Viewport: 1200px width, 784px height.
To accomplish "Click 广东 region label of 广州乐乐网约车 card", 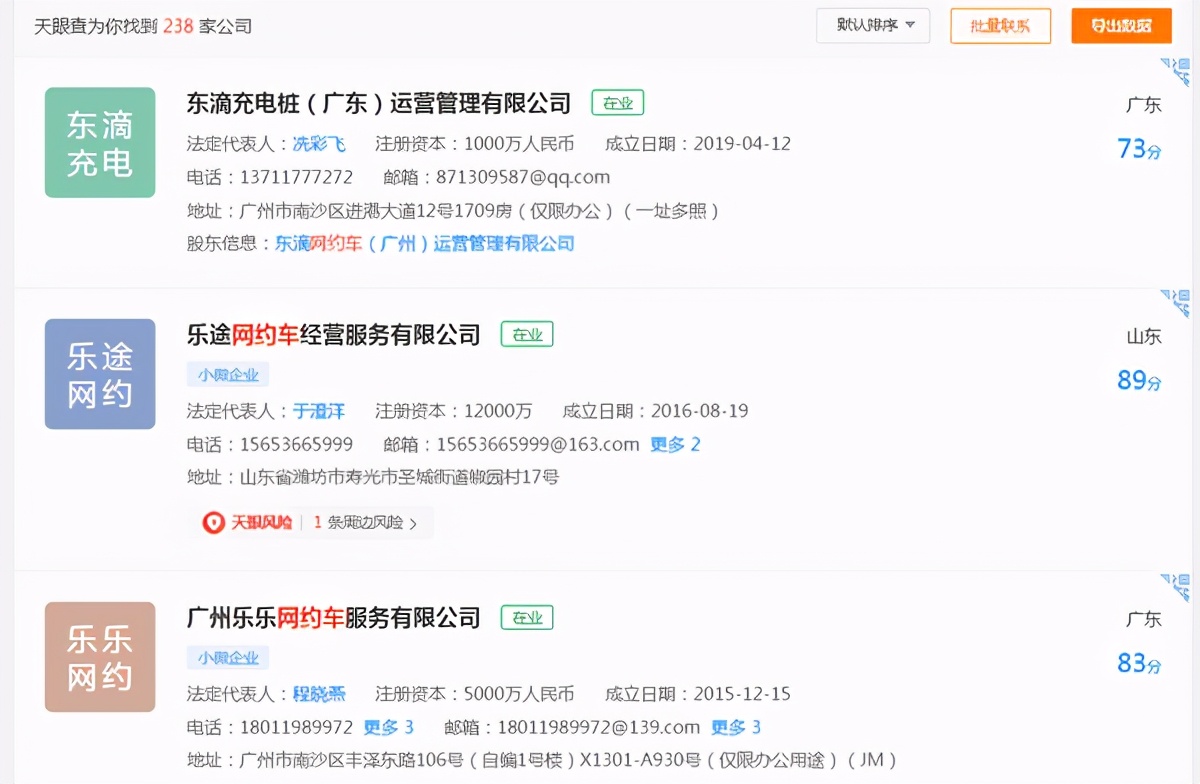I will coord(1144,620).
